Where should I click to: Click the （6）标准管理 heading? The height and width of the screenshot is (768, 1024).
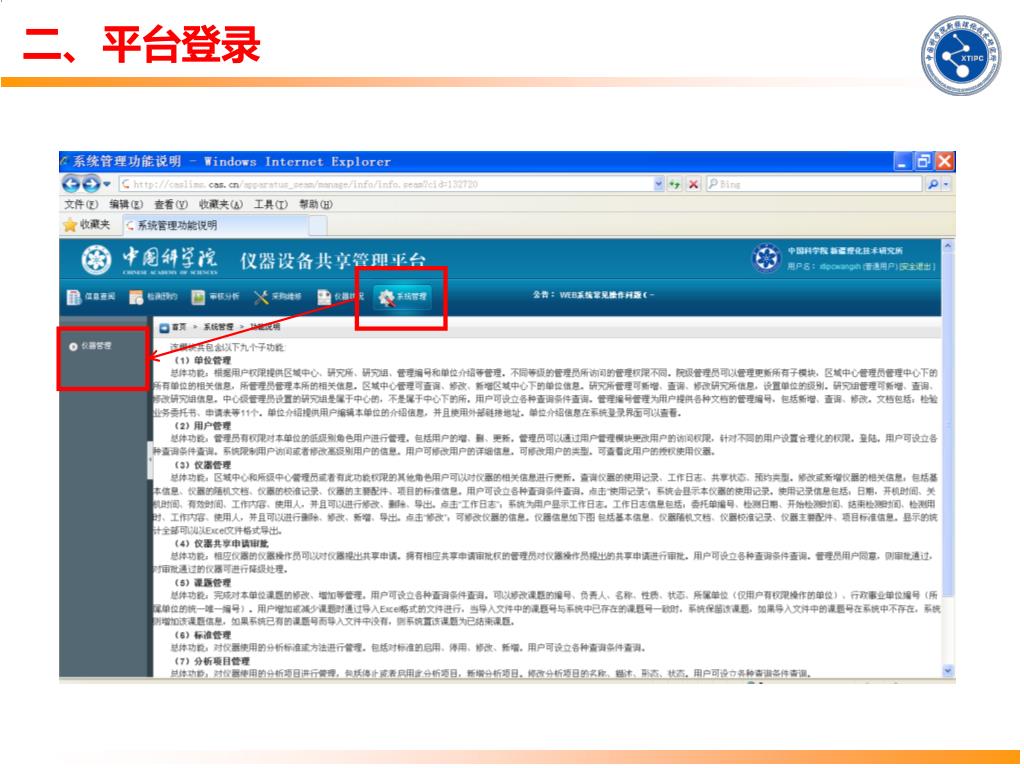click(202, 635)
